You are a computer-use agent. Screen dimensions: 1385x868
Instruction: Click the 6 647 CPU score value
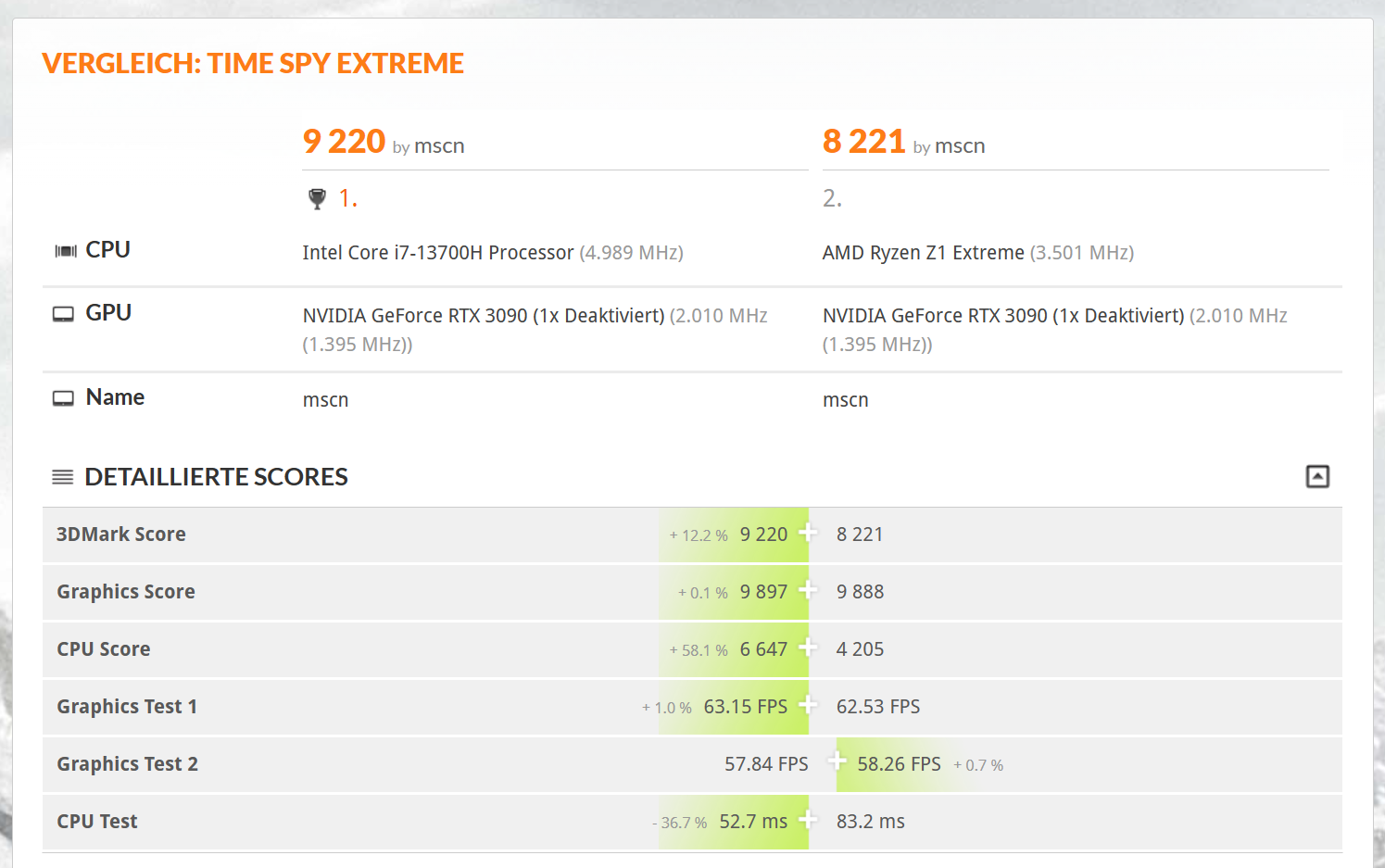pyautogui.click(x=763, y=649)
